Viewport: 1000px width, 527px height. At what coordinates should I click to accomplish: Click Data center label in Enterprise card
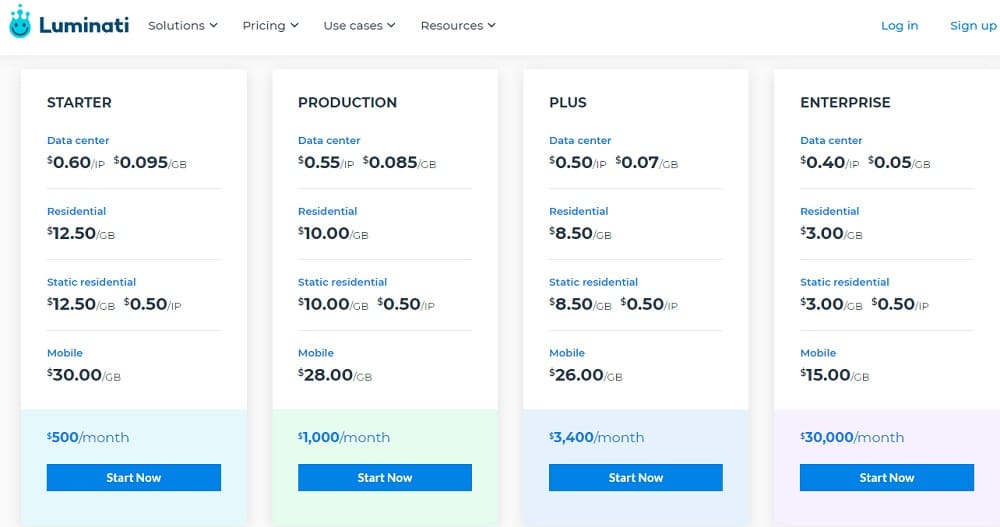831,140
